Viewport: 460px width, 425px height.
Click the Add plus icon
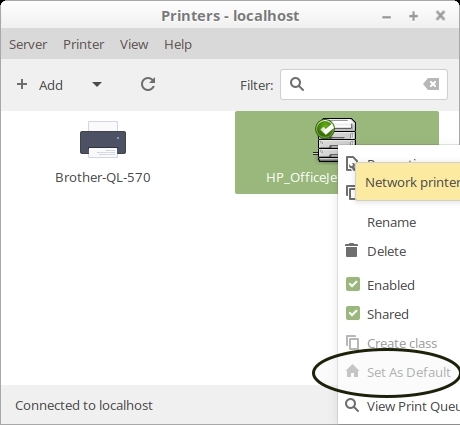(22, 84)
